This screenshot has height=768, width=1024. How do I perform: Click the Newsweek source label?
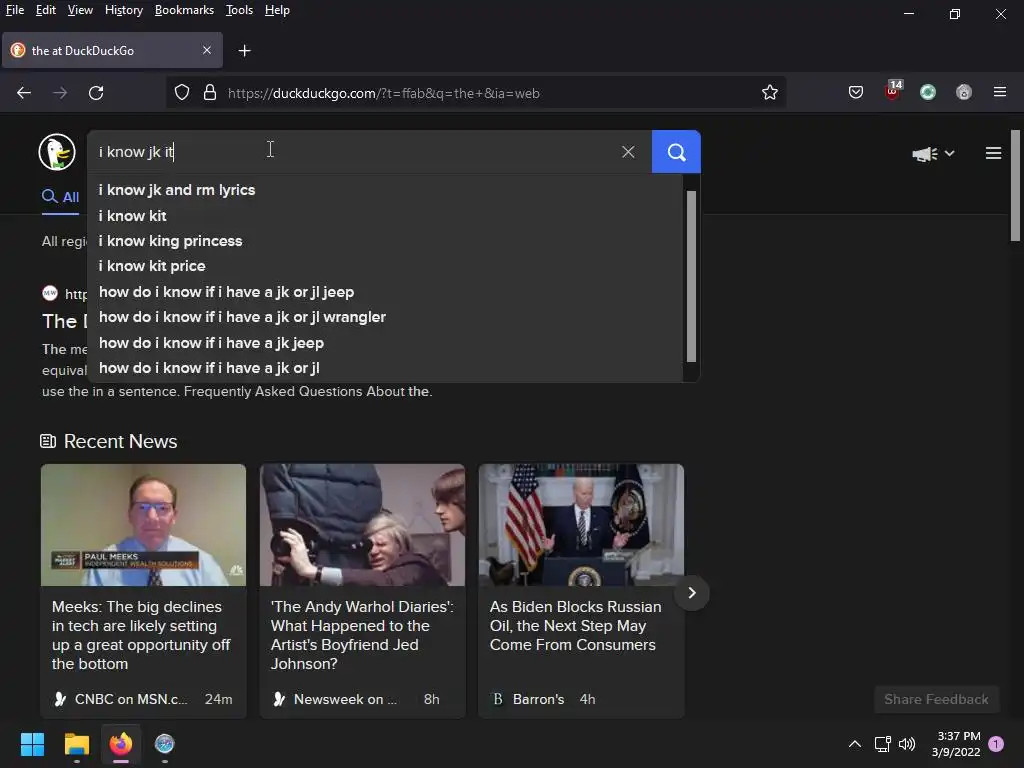(345, 699)
